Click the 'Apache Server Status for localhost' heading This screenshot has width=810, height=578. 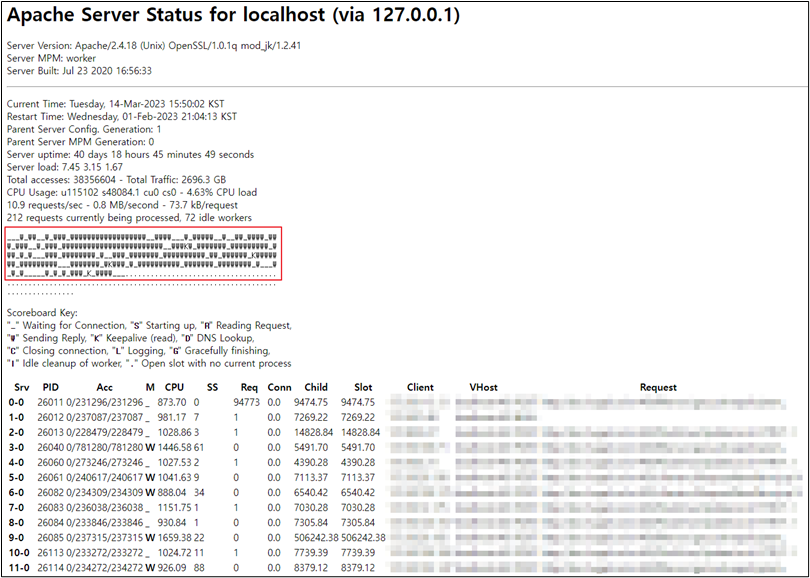233,15
